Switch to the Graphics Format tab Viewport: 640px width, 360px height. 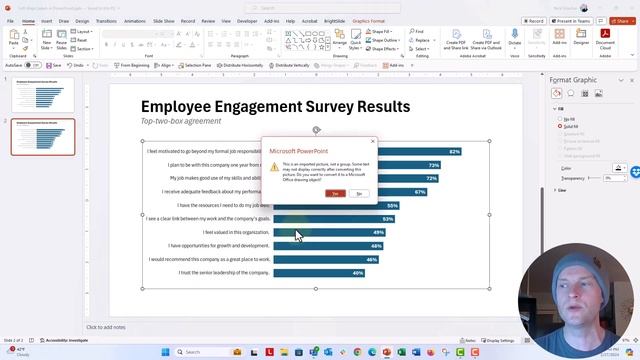tap(369, 21)
